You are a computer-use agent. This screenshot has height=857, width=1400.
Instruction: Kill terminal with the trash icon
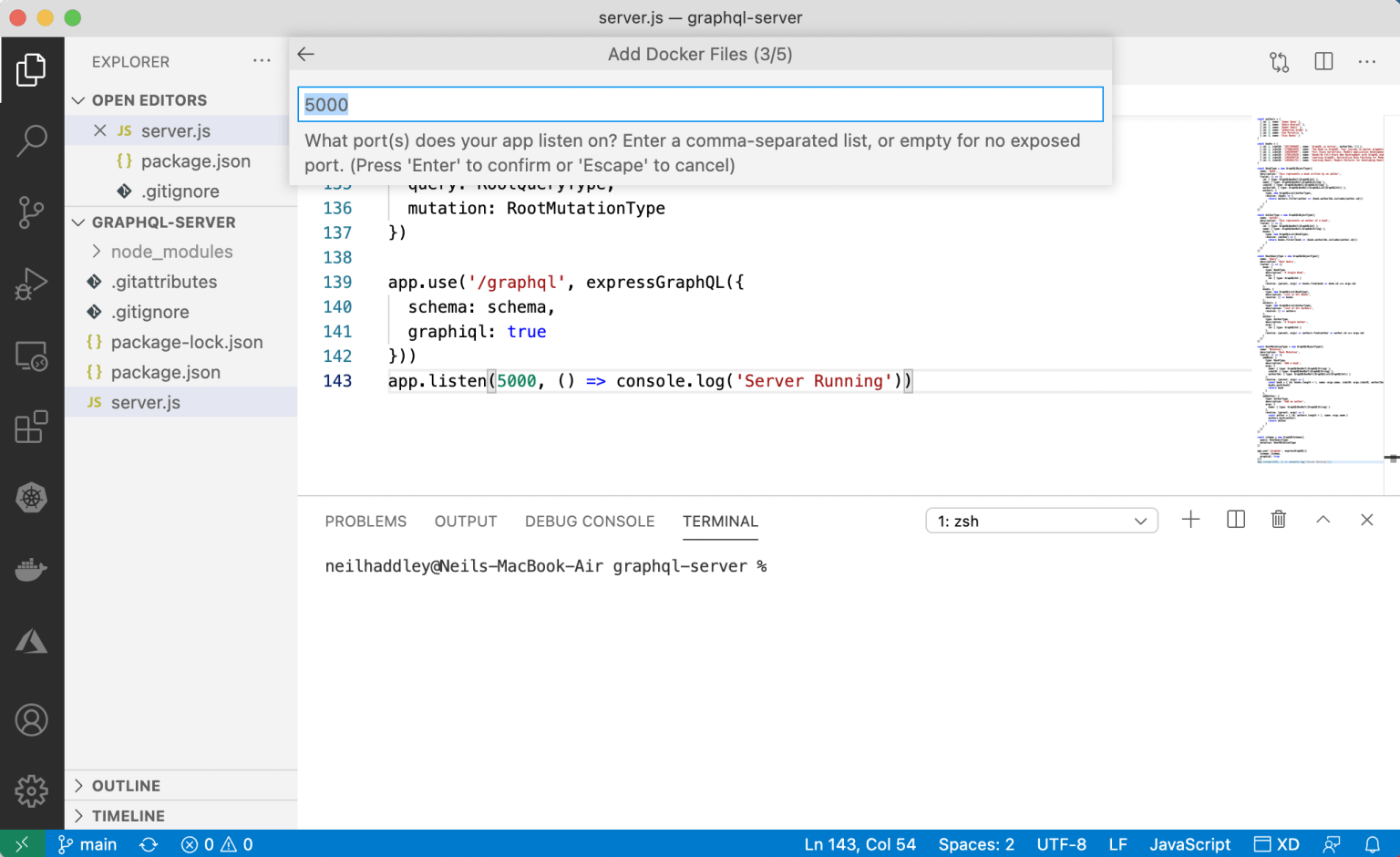1278,520
